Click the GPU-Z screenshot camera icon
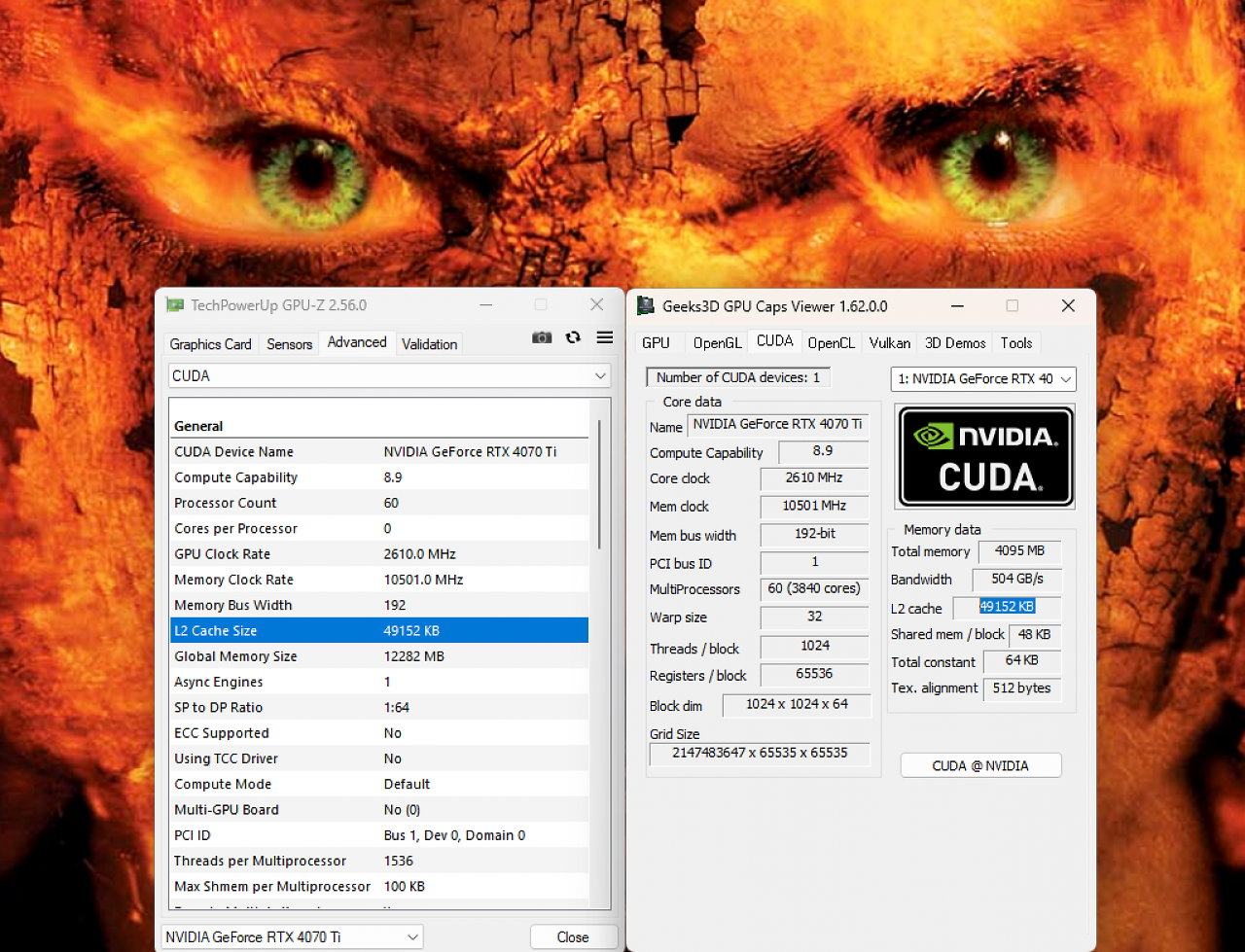 (542, 337)
